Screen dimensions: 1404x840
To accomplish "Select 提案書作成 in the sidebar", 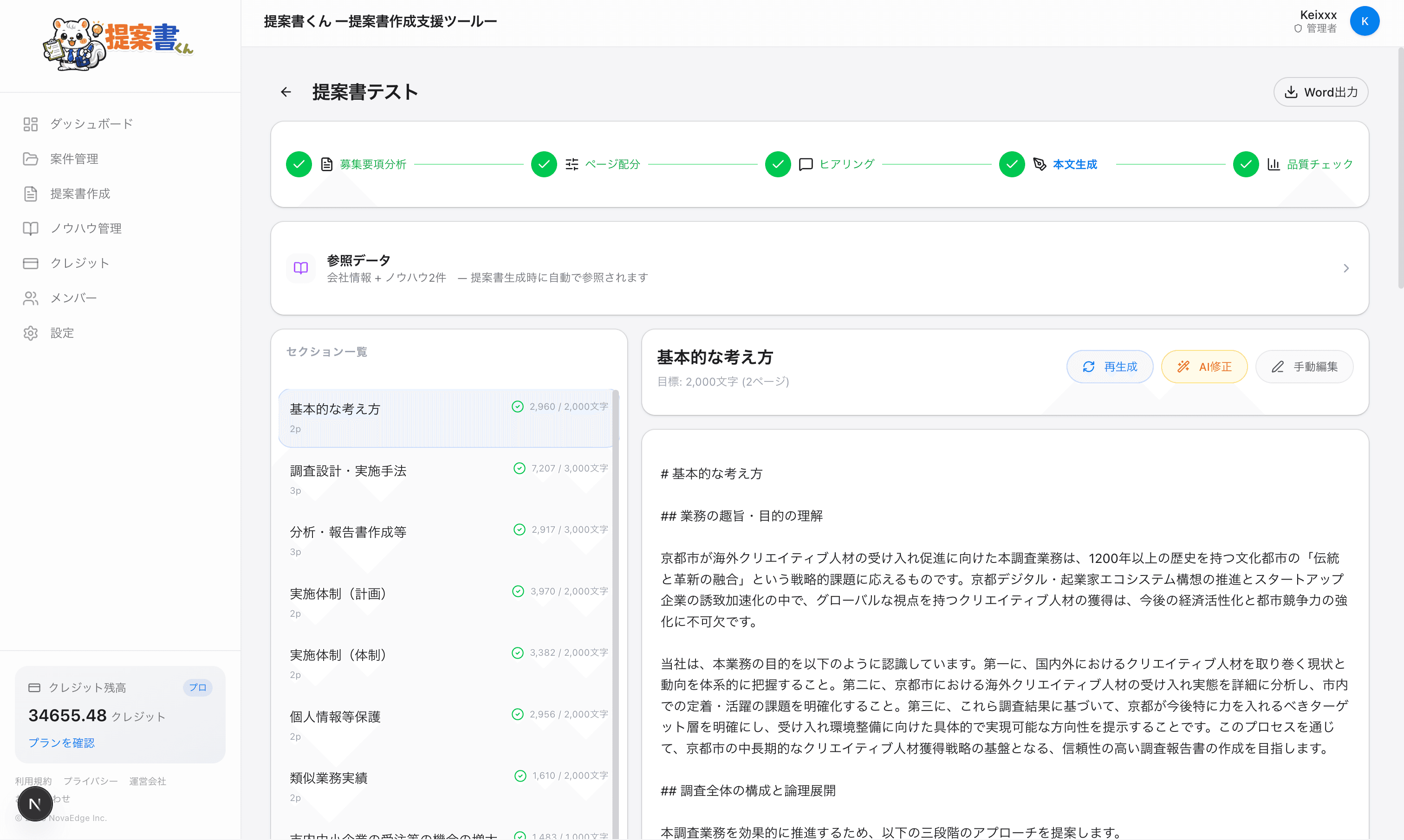I will pyautogui.click(x=79, y=194).
